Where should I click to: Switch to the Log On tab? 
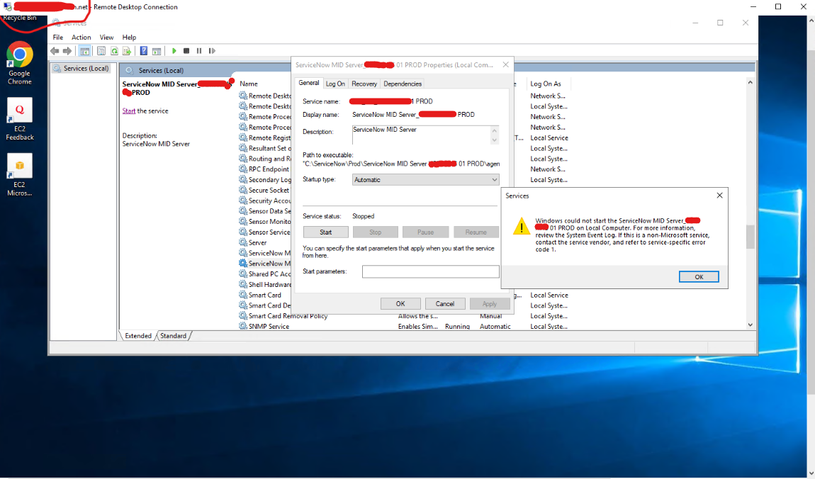tap(335, 84)
